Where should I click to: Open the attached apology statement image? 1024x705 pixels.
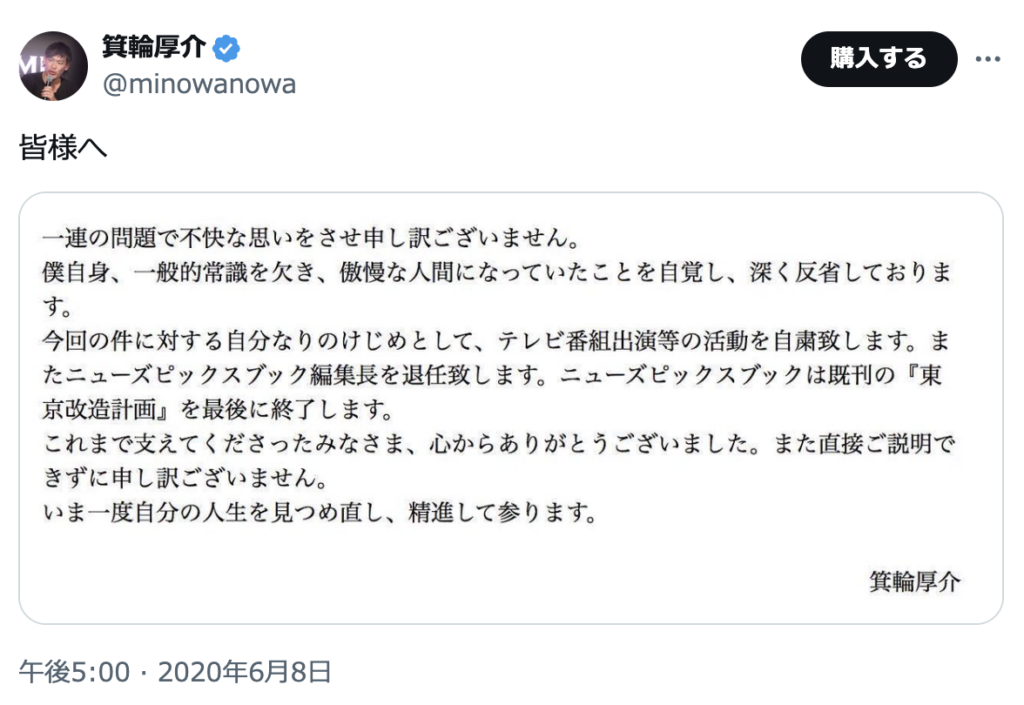511,408
